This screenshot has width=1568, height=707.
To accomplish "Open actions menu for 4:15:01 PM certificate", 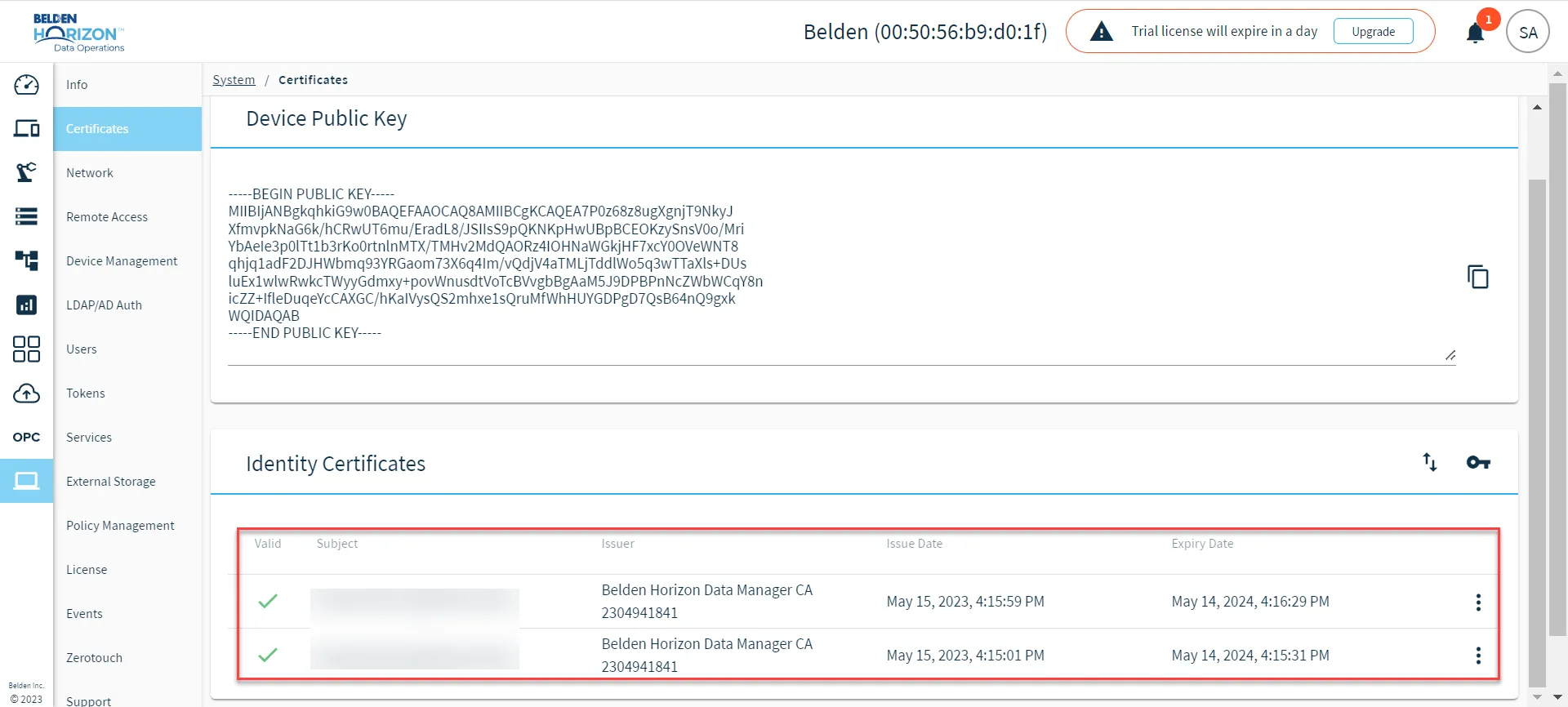I will (x=1478, y=656).
